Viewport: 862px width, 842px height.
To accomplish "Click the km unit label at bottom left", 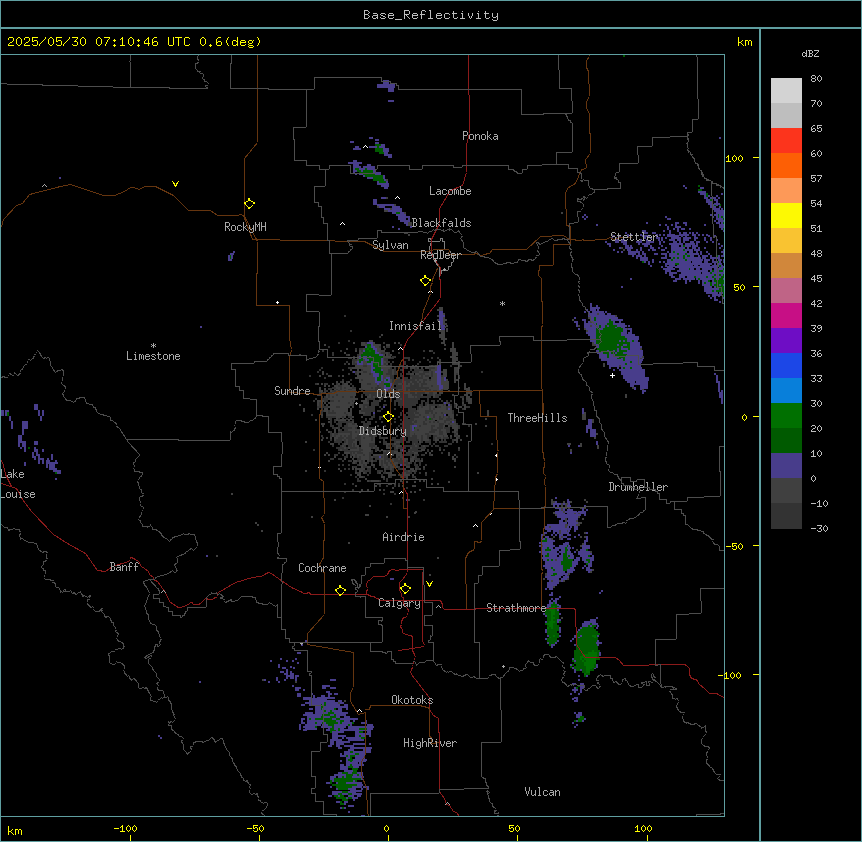I will [x=15, y=830].
